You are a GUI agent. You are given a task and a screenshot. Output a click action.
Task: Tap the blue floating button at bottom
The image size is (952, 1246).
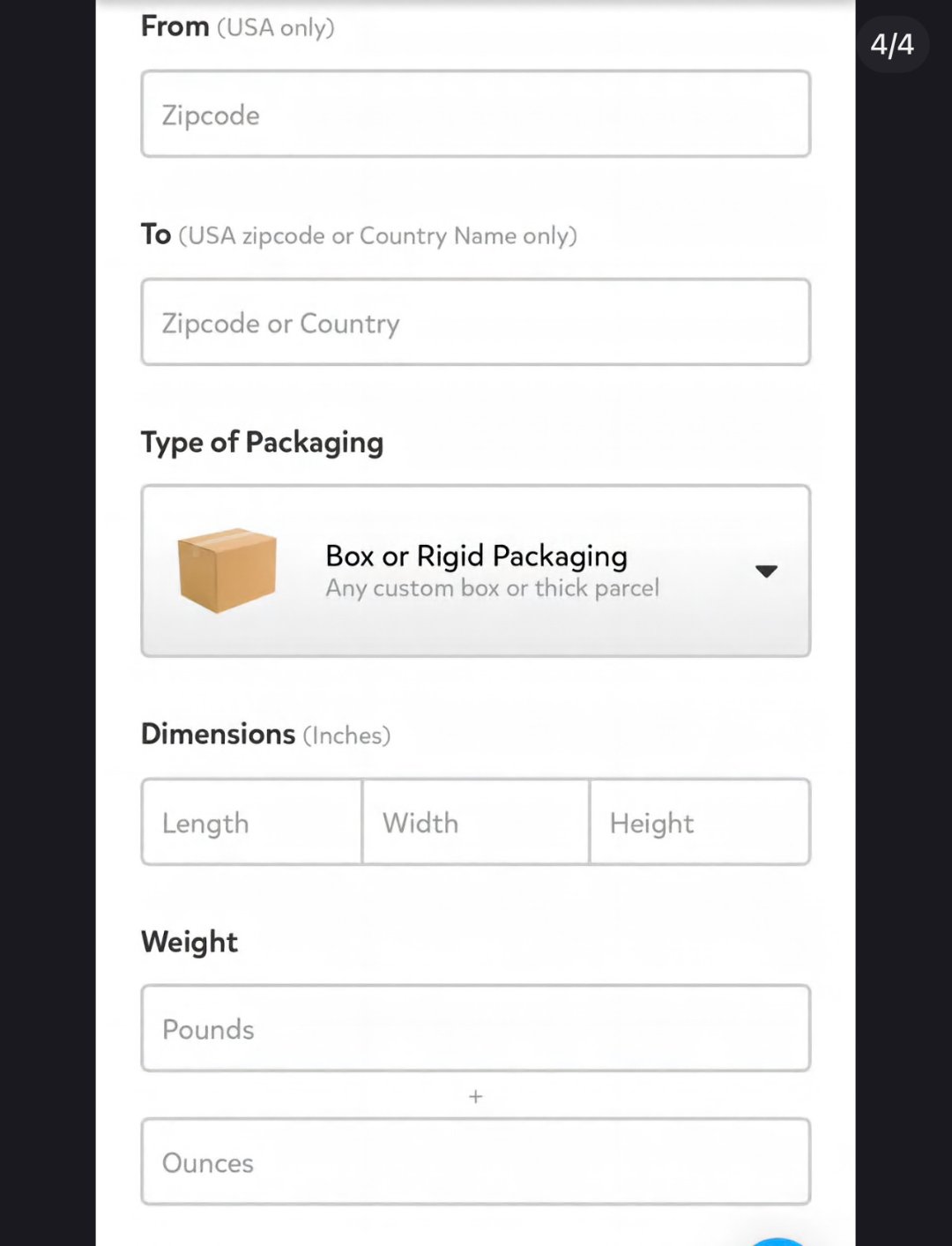click(777, 1241)
